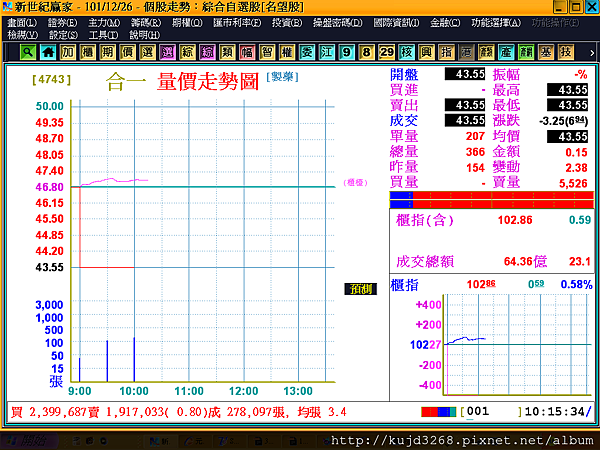Image resolution: width=600 pixels, height=450 pixels.
Task: Click the yellow number 29 icon
Action: 386,52
